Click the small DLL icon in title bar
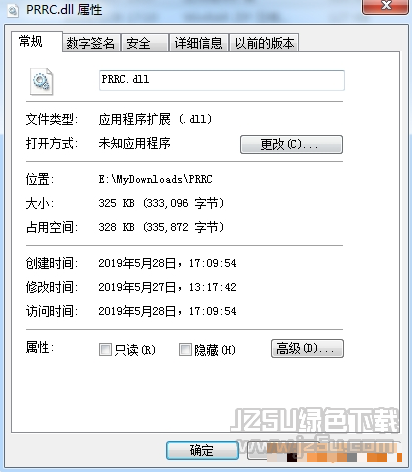412x472 pixels. [13, 10]
